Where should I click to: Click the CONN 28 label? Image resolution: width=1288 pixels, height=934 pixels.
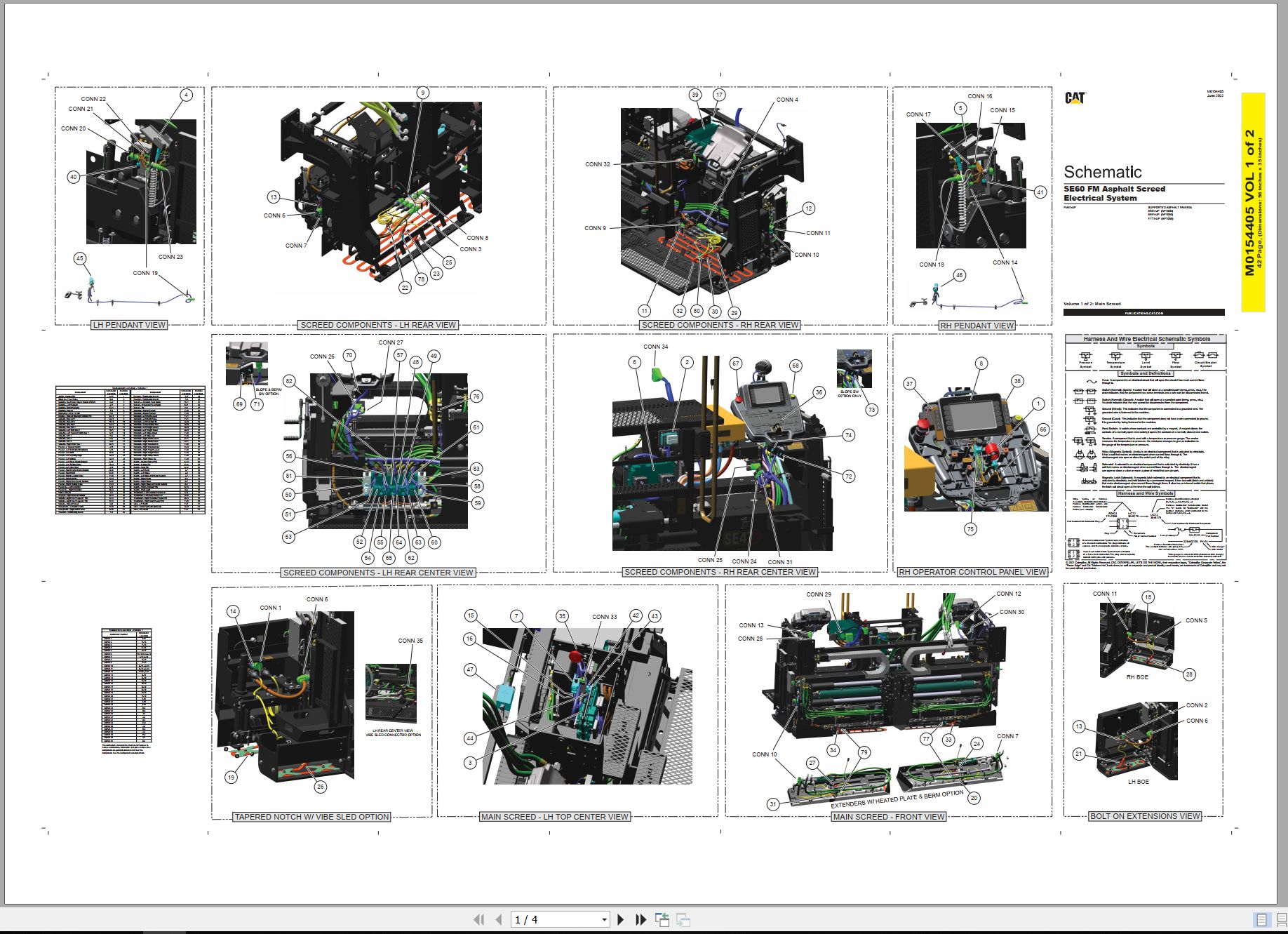pyautogui.click(x=750, y=639)
